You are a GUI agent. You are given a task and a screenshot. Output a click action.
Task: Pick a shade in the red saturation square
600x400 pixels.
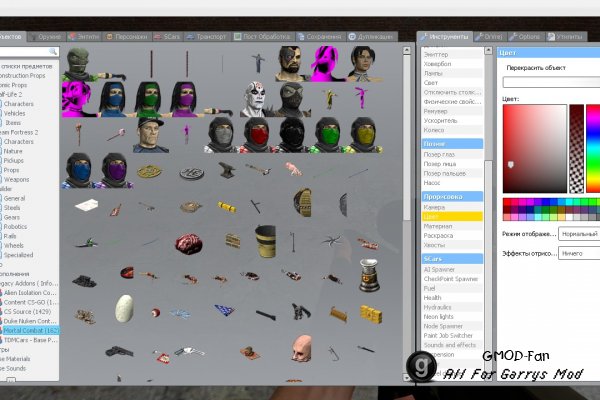click(535, 149)
